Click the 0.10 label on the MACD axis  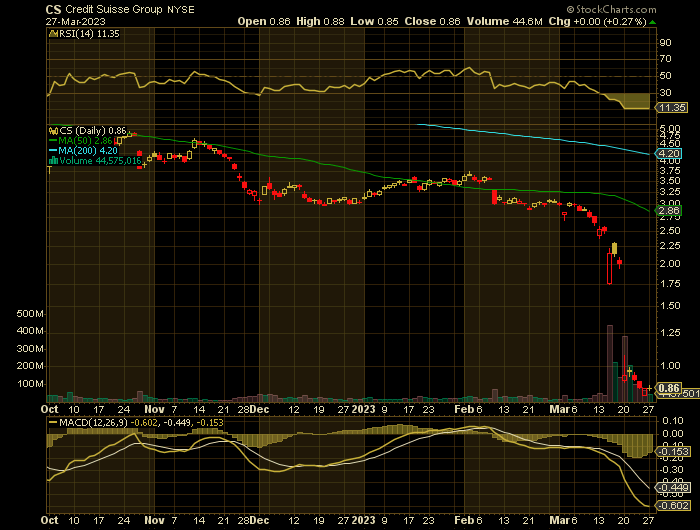tap(672, 421)
